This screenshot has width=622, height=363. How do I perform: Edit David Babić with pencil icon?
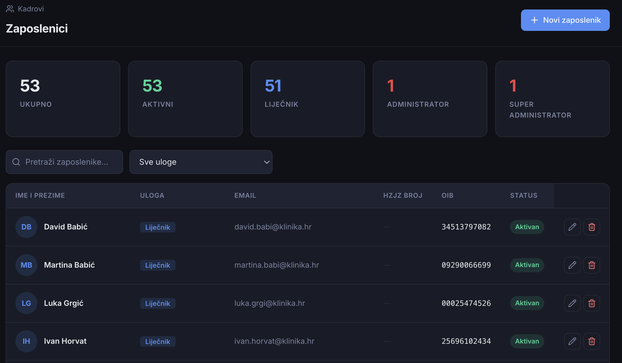tap(572, 227)
